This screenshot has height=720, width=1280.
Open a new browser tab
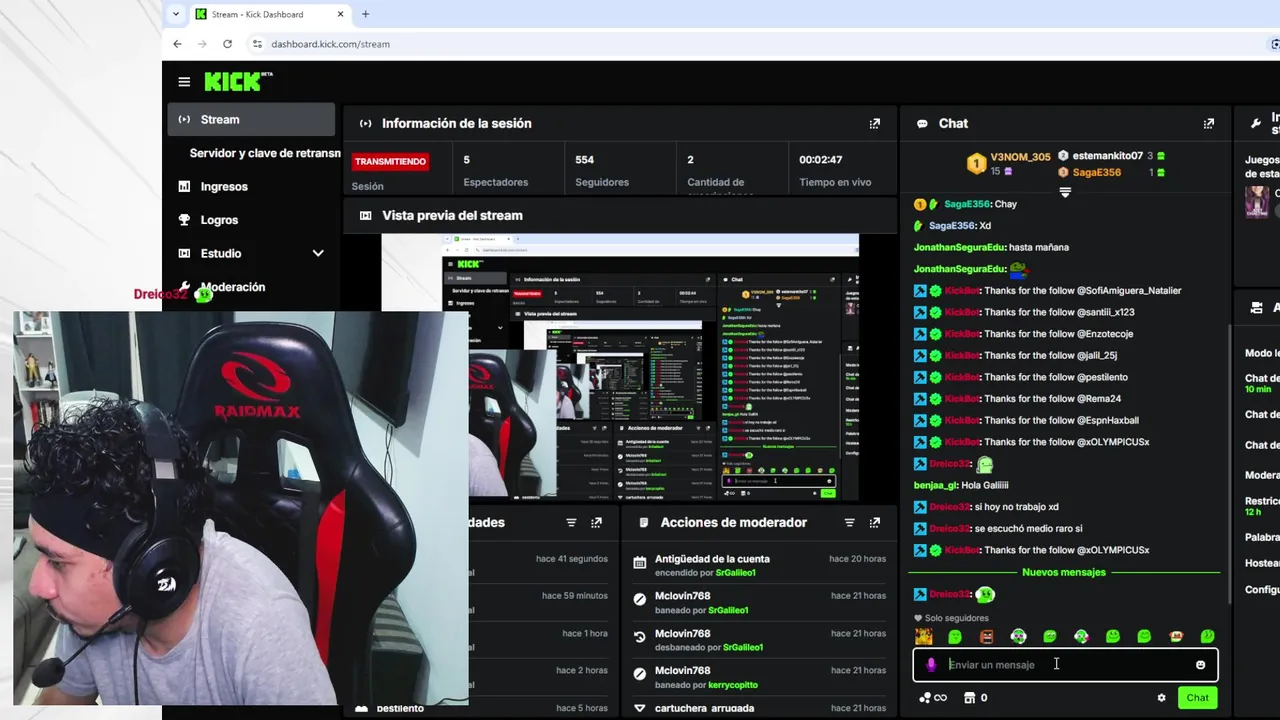pos(365,14)
